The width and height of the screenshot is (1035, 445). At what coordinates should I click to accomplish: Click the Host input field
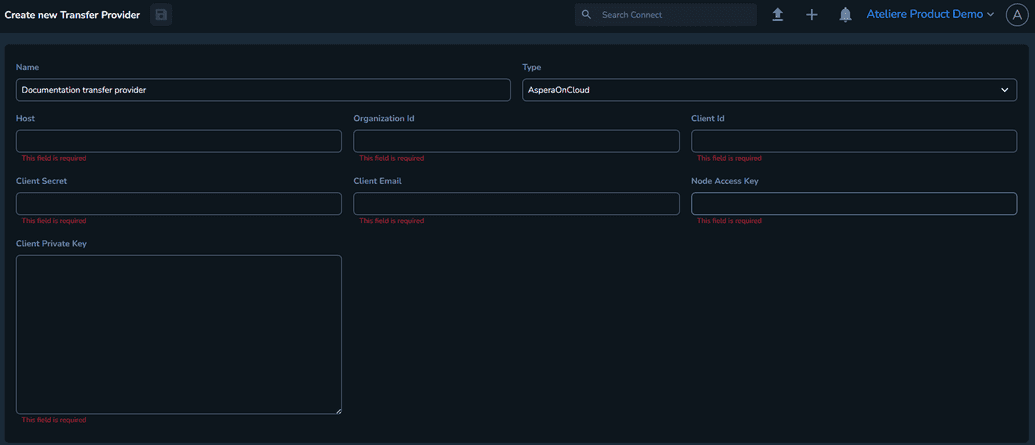coord(179,141)
